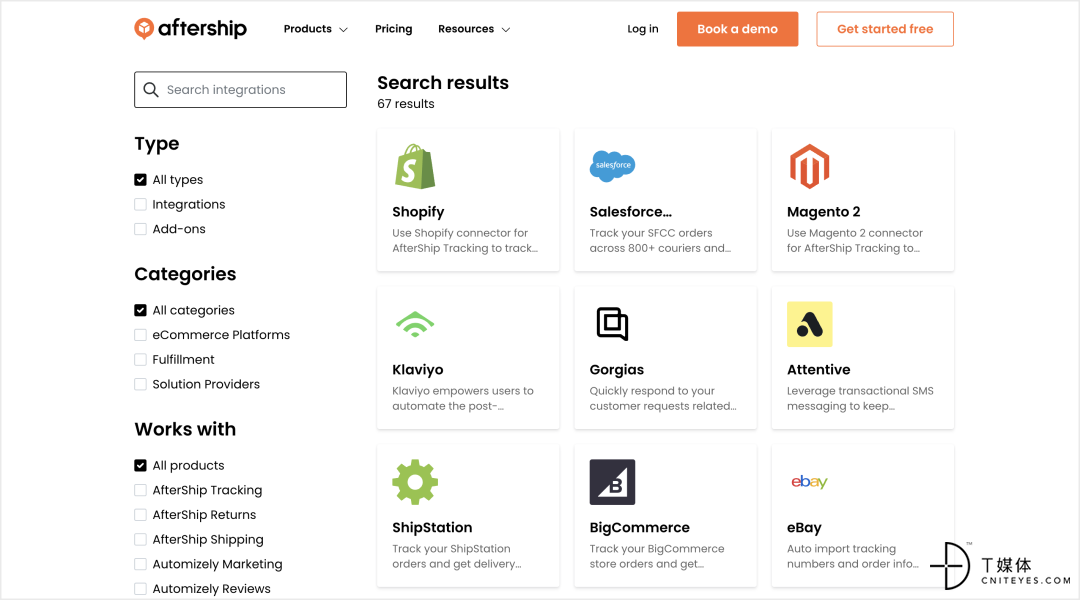The image size is (1080, 600).
Task: Open the Magento 2 integration title
Action: pos(824,212)
